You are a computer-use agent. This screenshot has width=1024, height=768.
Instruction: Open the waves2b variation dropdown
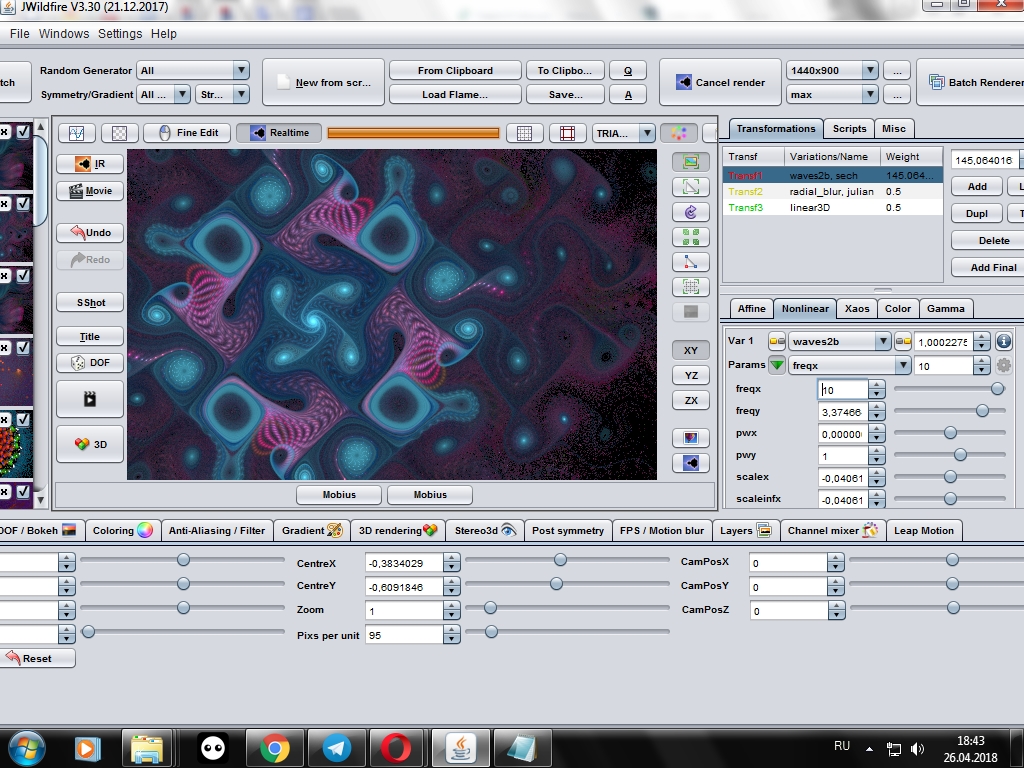[x=839, y=341]
